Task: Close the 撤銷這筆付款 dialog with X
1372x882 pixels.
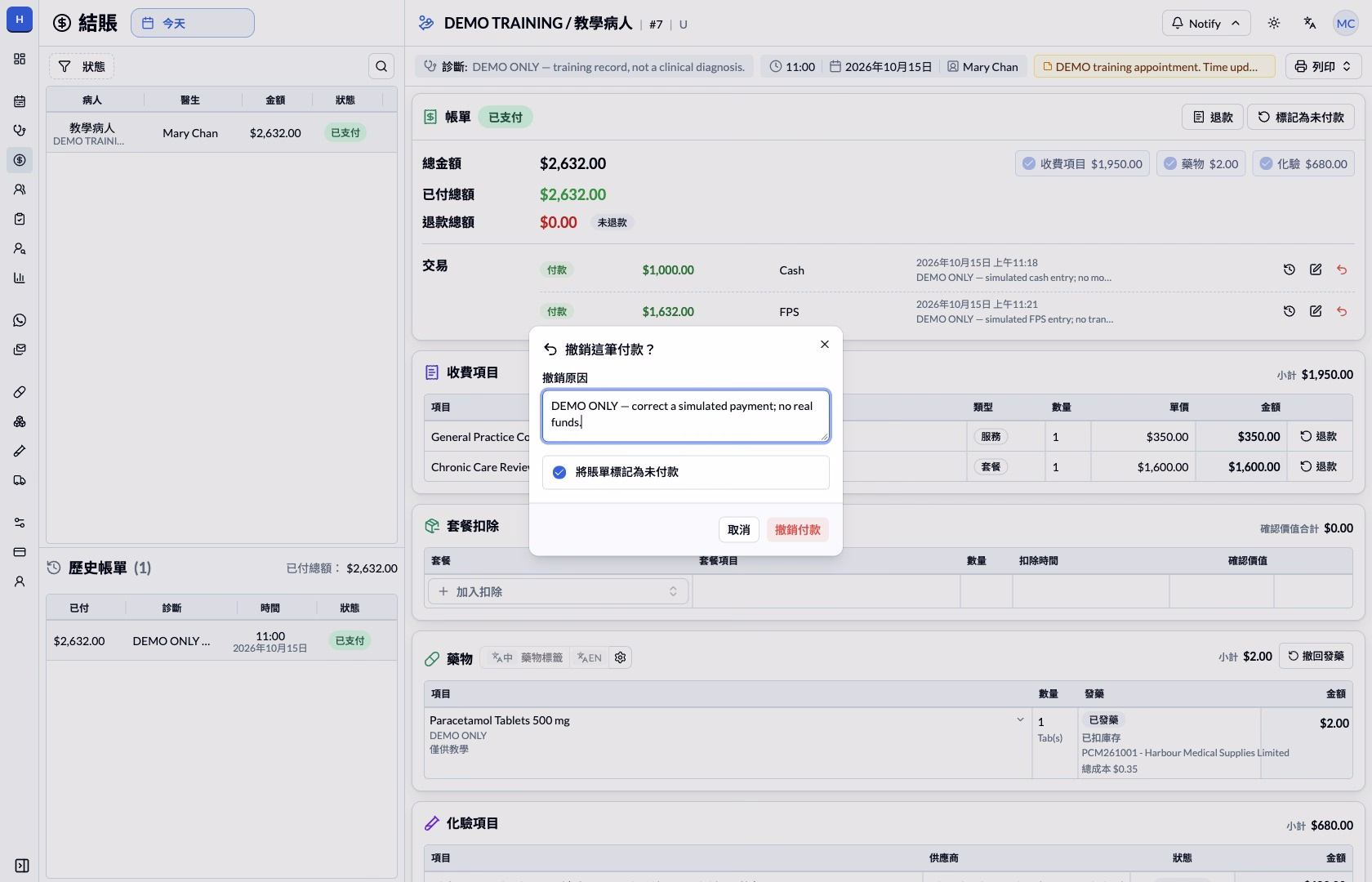Action: point(825,344)
